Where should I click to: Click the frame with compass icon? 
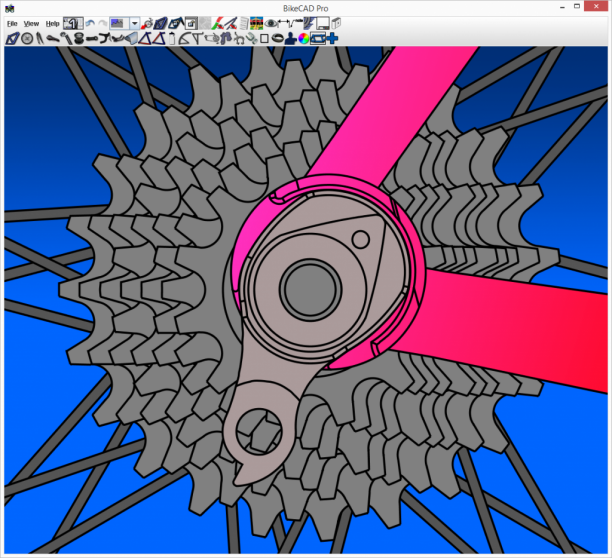[176, 23]
